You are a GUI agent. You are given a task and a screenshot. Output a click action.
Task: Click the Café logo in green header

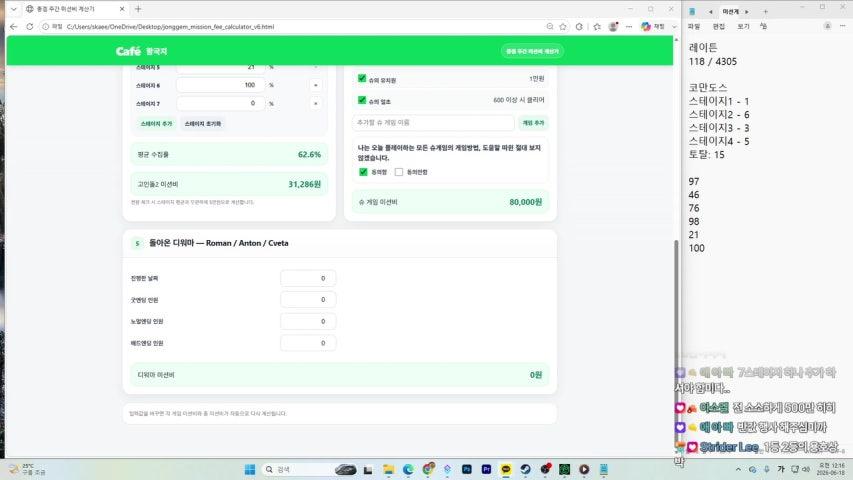coord(128,51)
